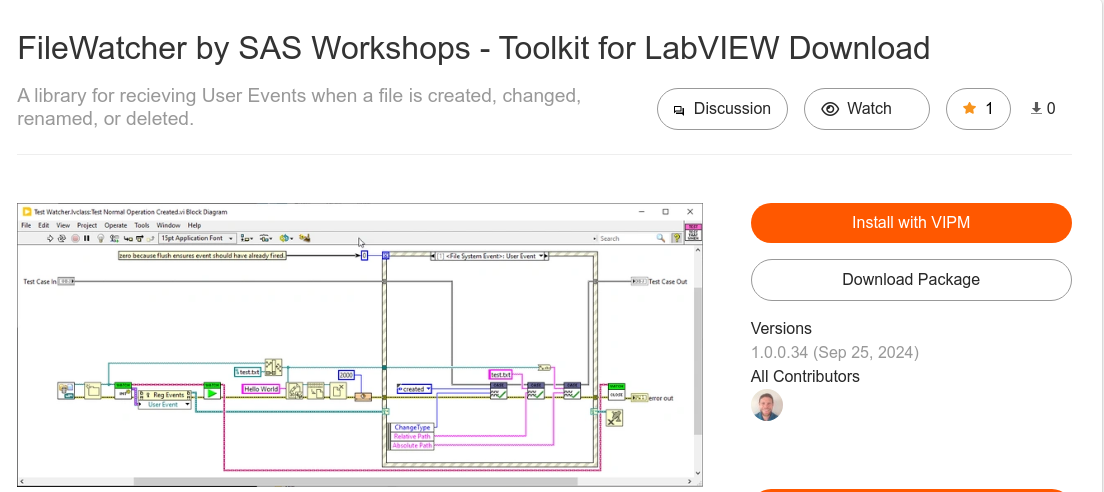Click the write text file node
The image size is (1104, 492).
pos(294,391)
